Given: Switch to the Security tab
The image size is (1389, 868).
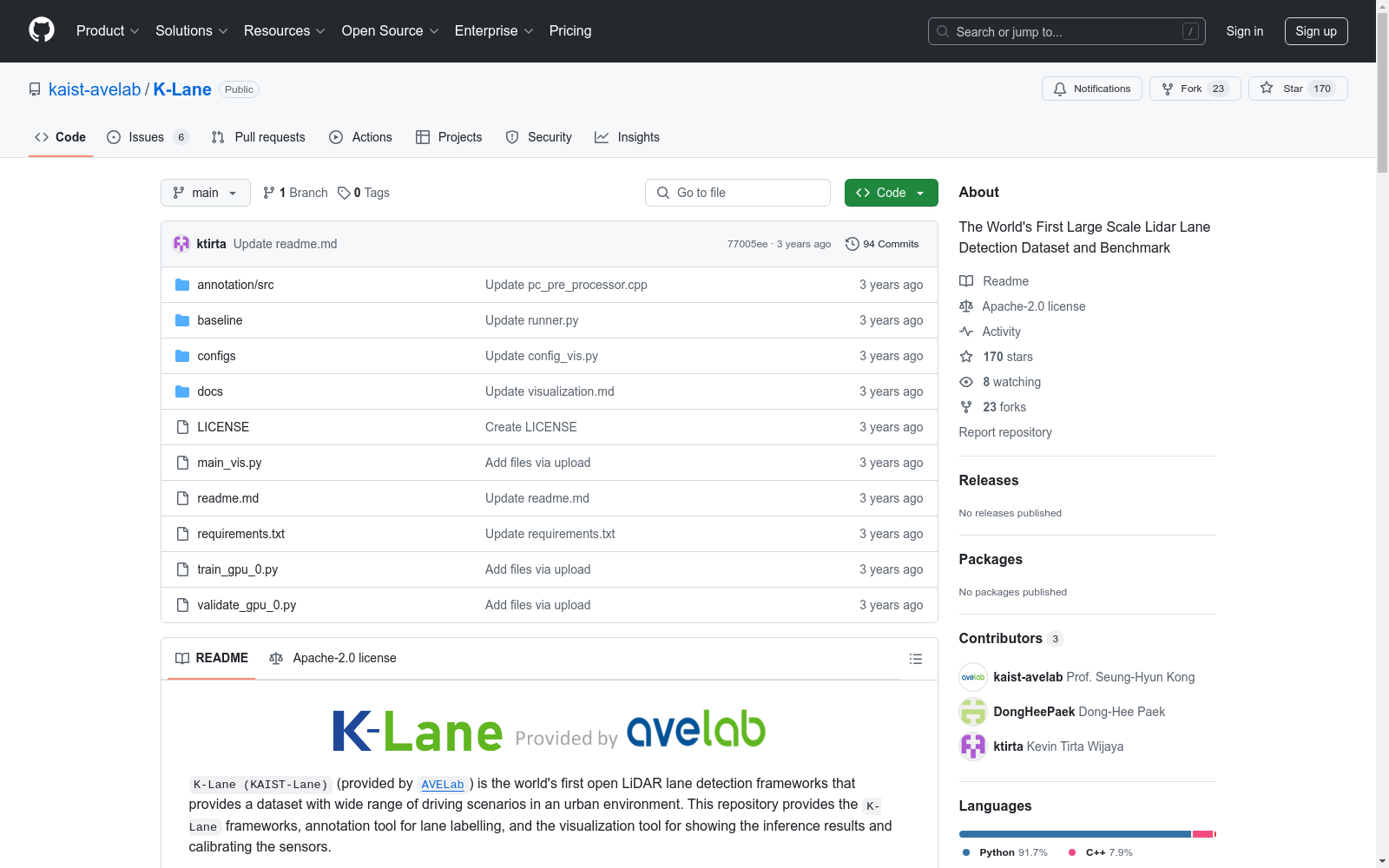Looking at the screenshot, I should [x=539, y=137].
